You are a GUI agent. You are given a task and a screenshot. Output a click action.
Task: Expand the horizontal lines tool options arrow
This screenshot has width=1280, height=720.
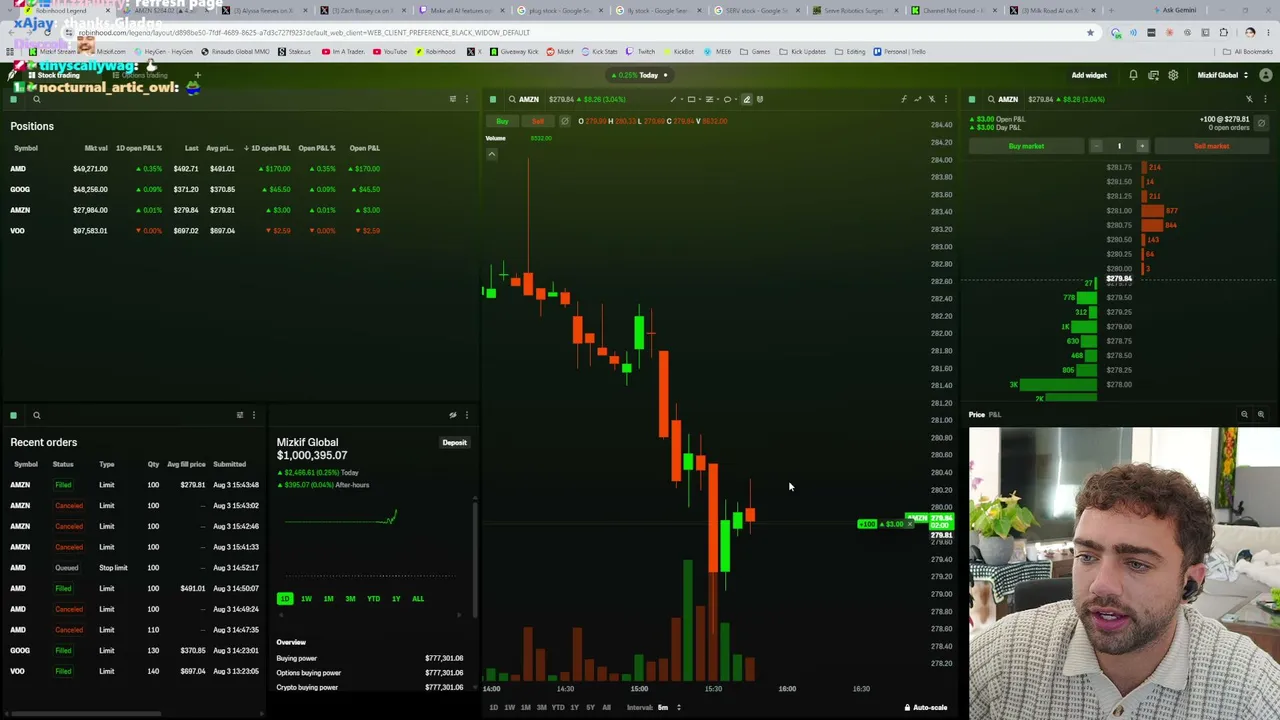click(x=717, y=99)
